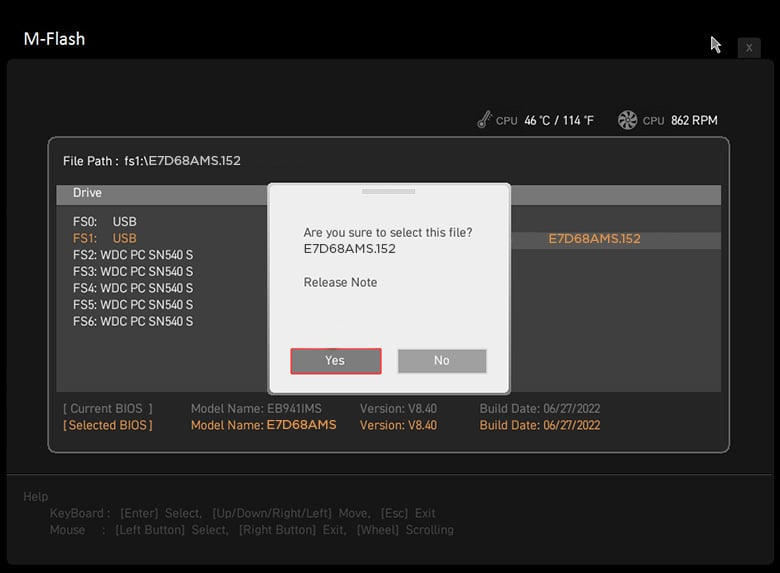Click the grey Version: V8.40 of Current BIOS
This screenshot has height=573, width=780.
[398, 408]
